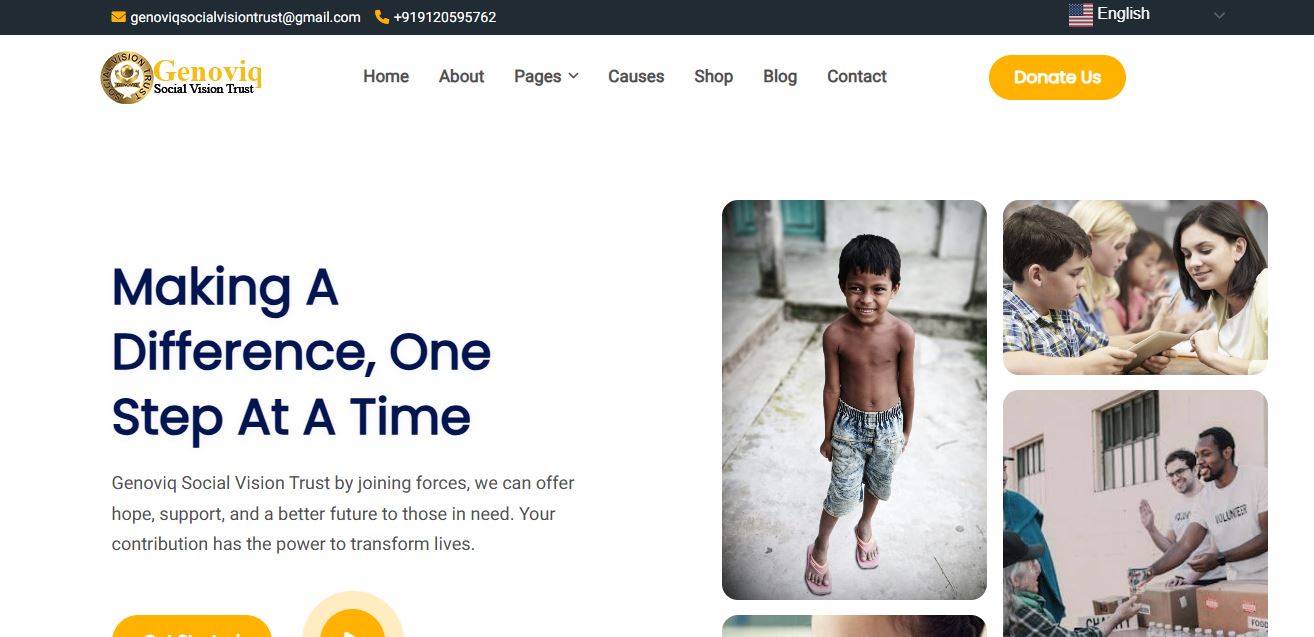Click the email address genoviqsocialvisiontrust@gmail.com
1314x637 pixels.
[x=245, y=17]
